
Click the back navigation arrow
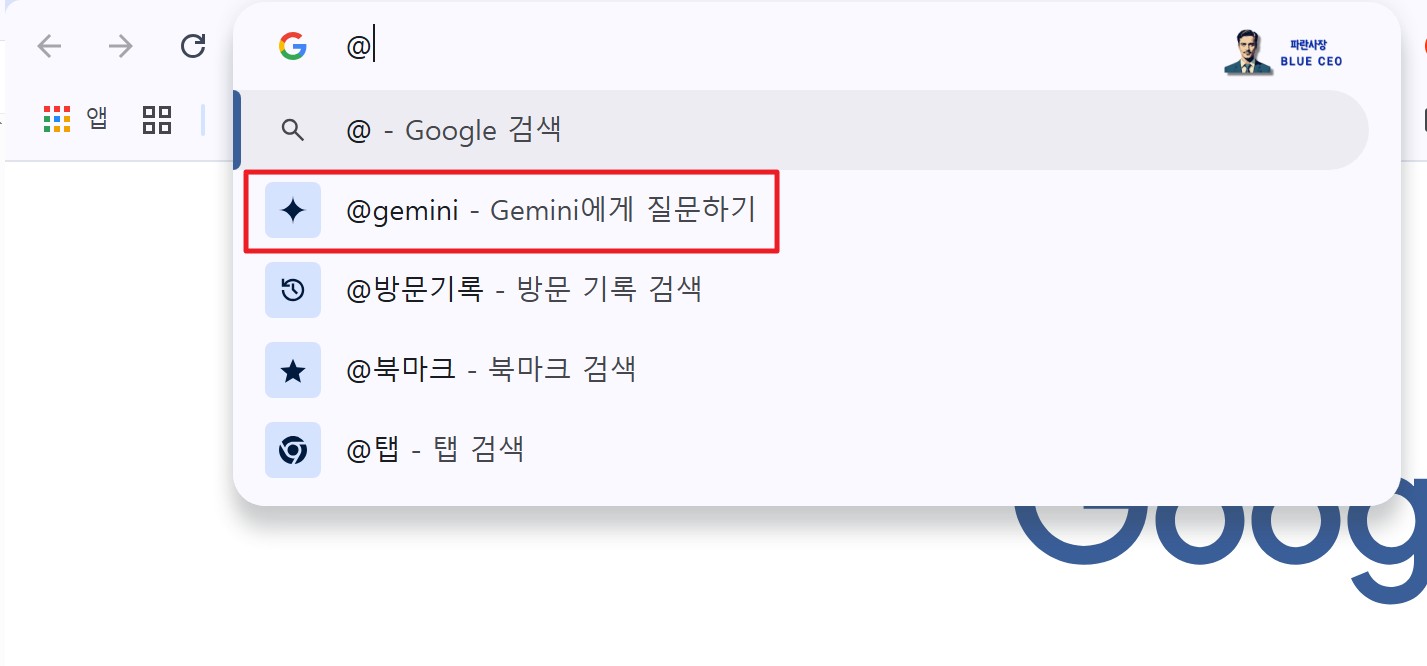coord(48,45)
